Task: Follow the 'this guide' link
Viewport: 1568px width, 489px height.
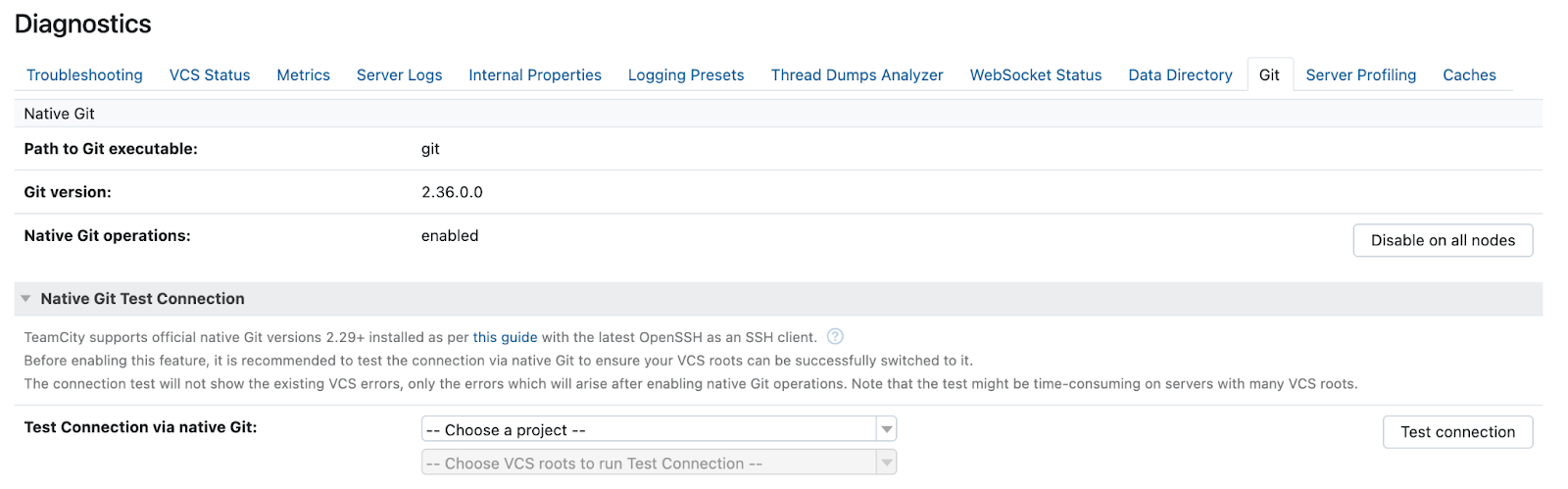Action: click(x=505, y=337)
